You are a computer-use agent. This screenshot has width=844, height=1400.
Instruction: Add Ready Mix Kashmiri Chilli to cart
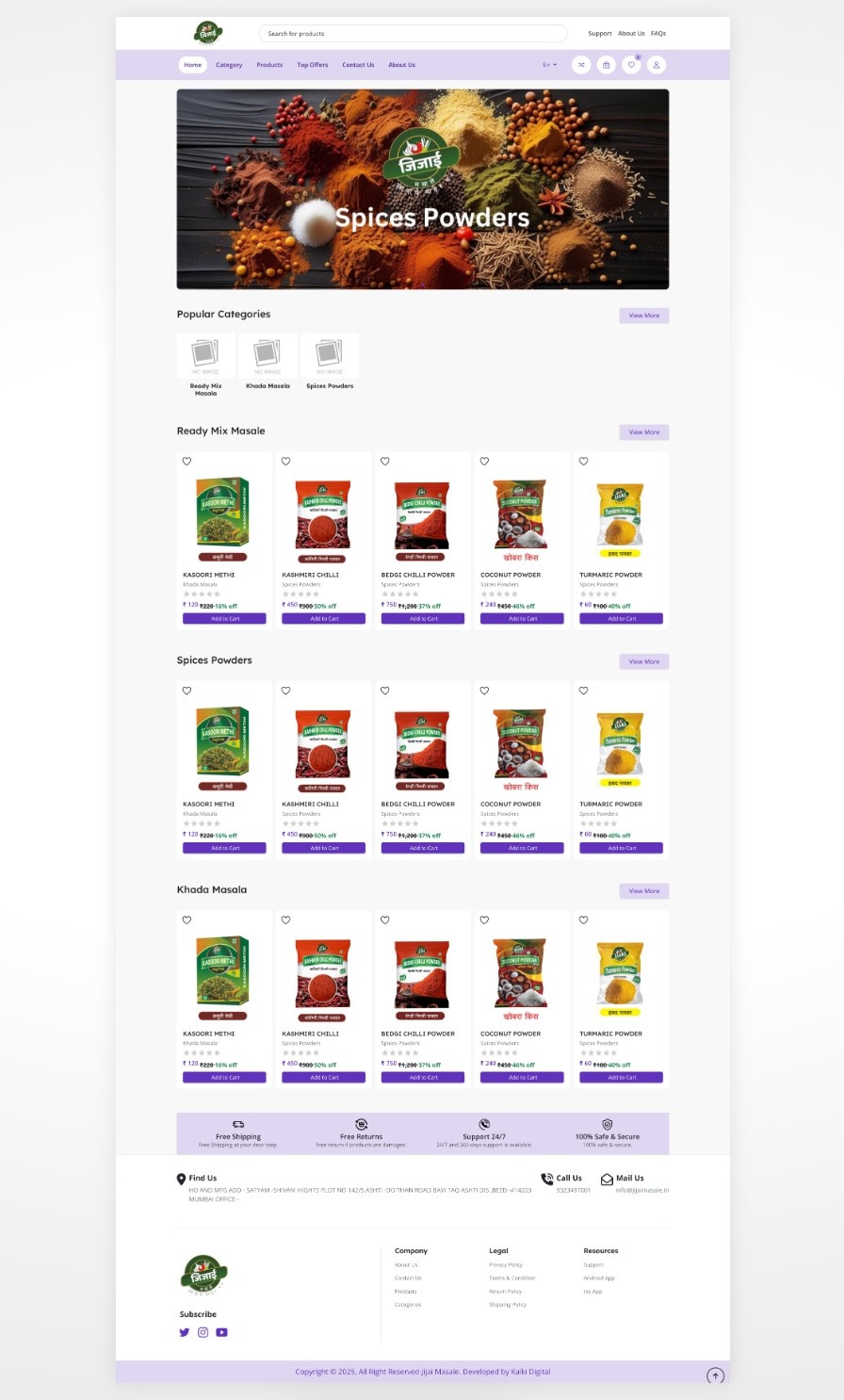(324, 619)
